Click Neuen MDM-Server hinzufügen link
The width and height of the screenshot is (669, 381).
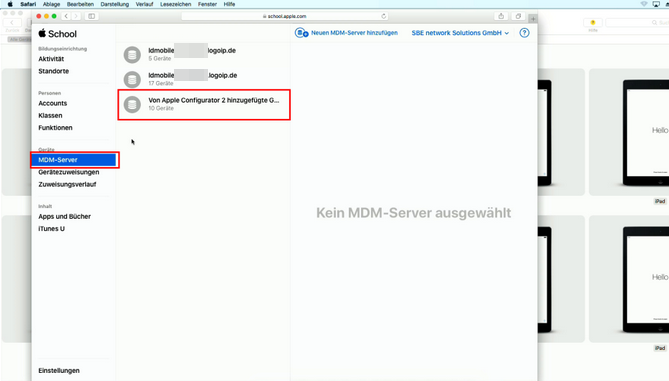coord(354,33)
